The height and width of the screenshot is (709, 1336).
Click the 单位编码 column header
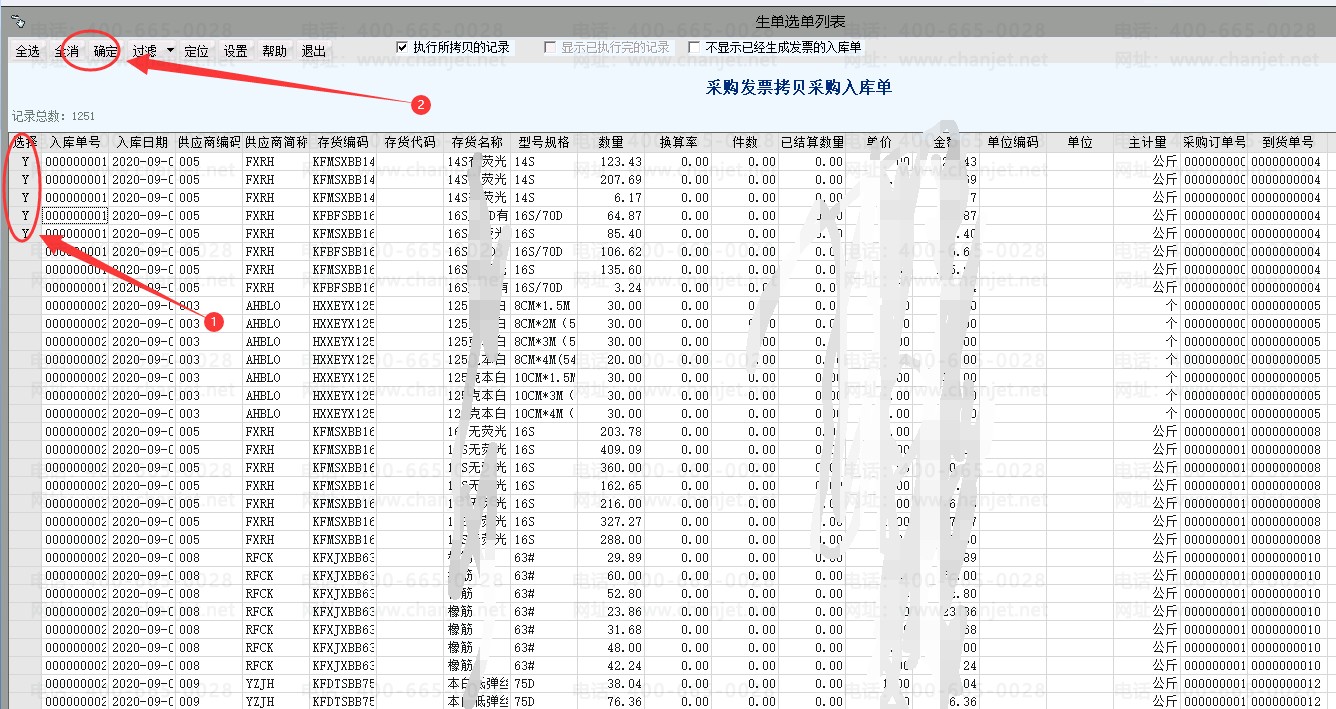point(1013,143)
